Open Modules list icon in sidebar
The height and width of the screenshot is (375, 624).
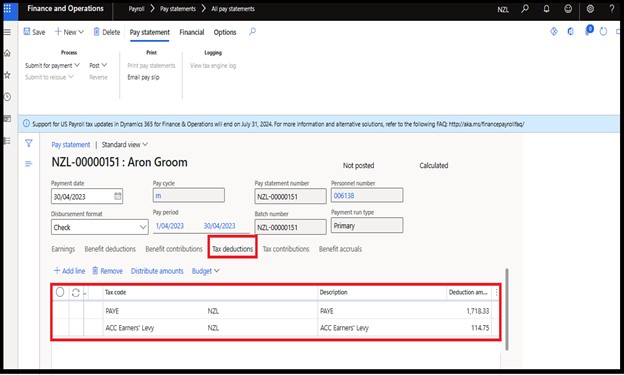click(x=7, y=141)
